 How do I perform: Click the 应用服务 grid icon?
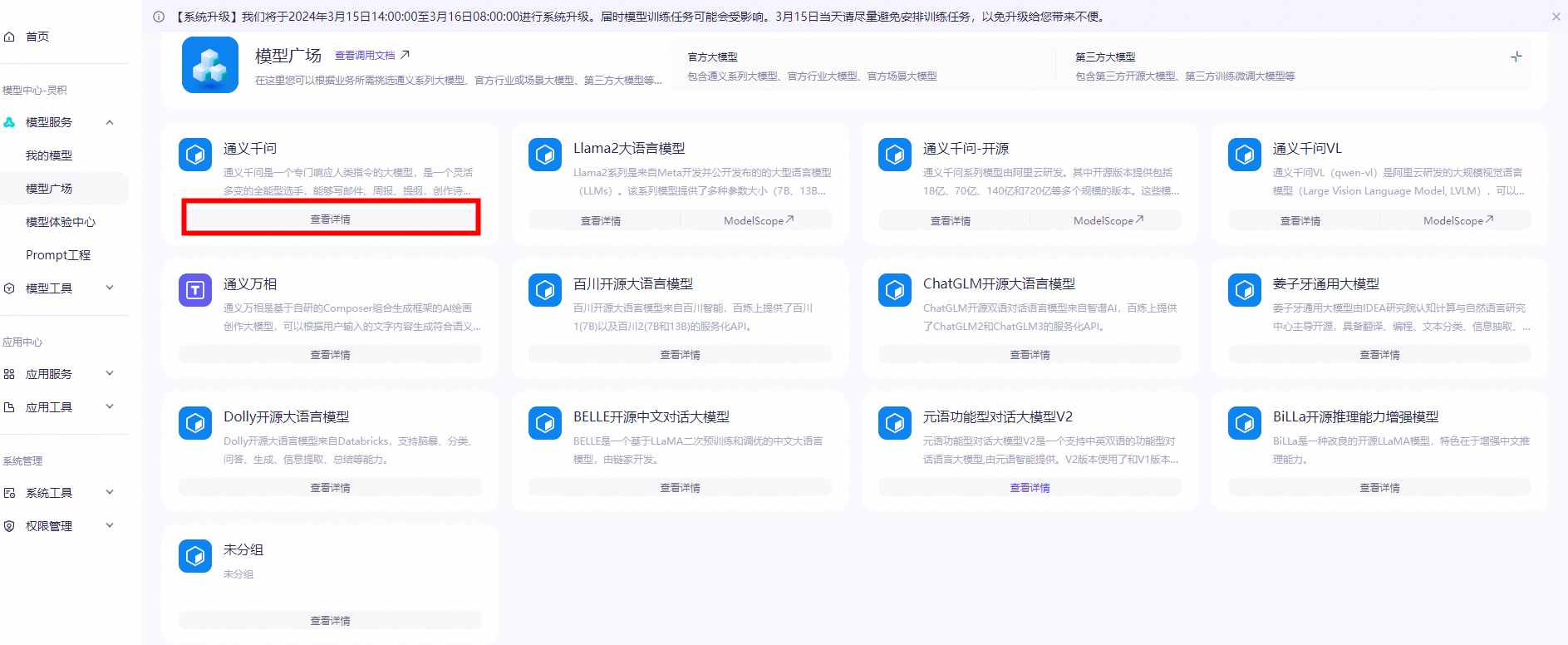(9, 374)
